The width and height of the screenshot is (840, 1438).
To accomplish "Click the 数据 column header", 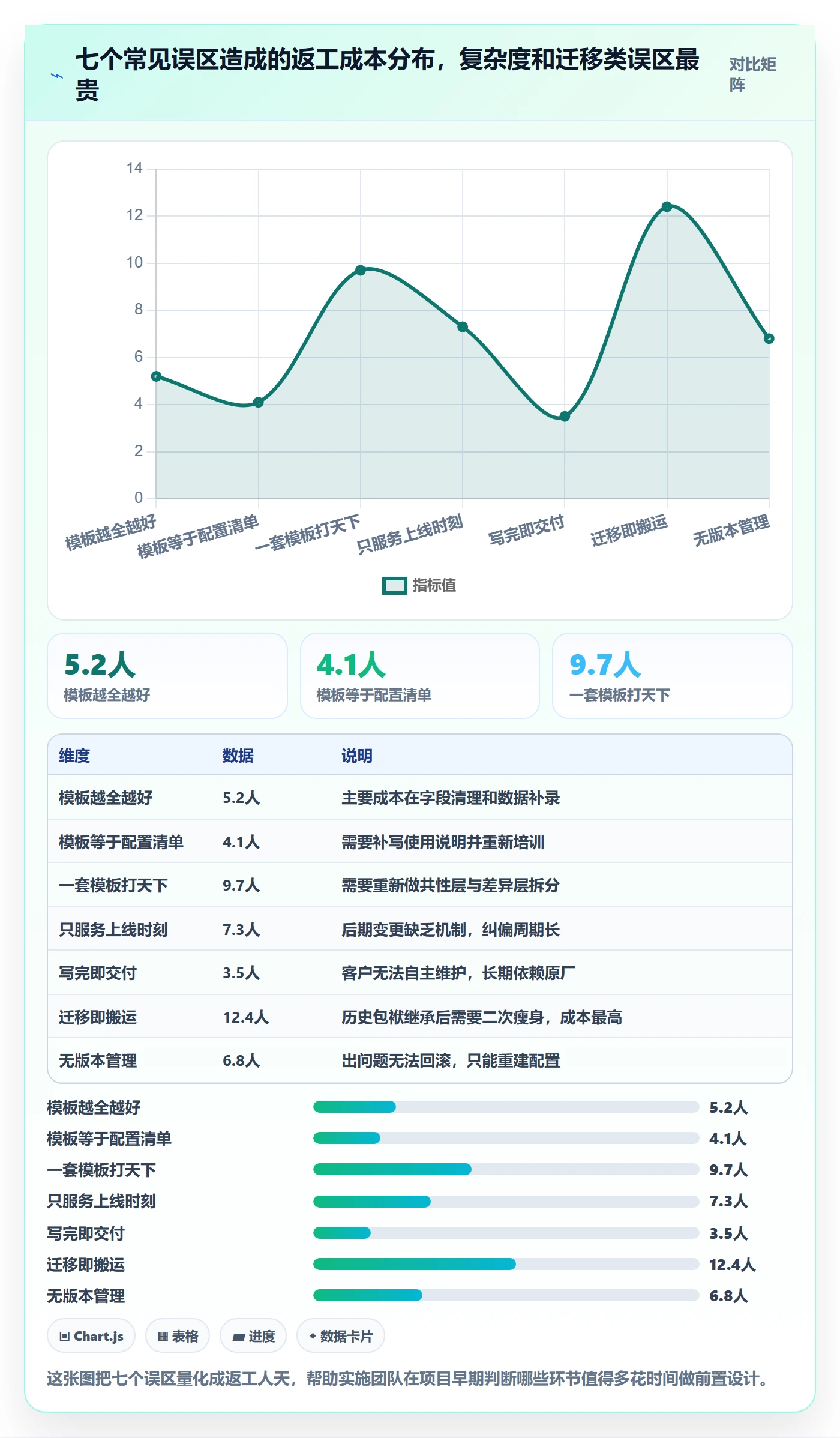I will (x=238, y=756).
